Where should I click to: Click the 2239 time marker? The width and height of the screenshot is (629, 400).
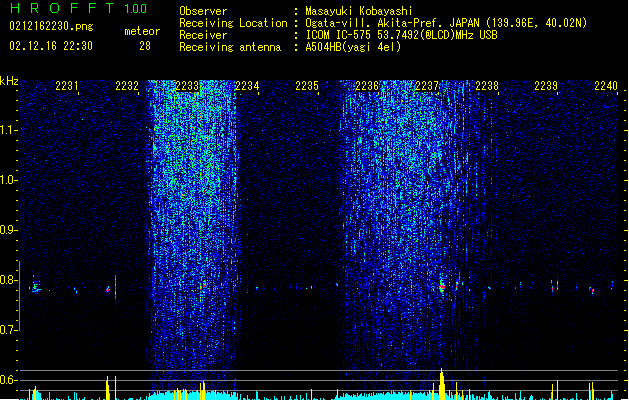[546, 86]
